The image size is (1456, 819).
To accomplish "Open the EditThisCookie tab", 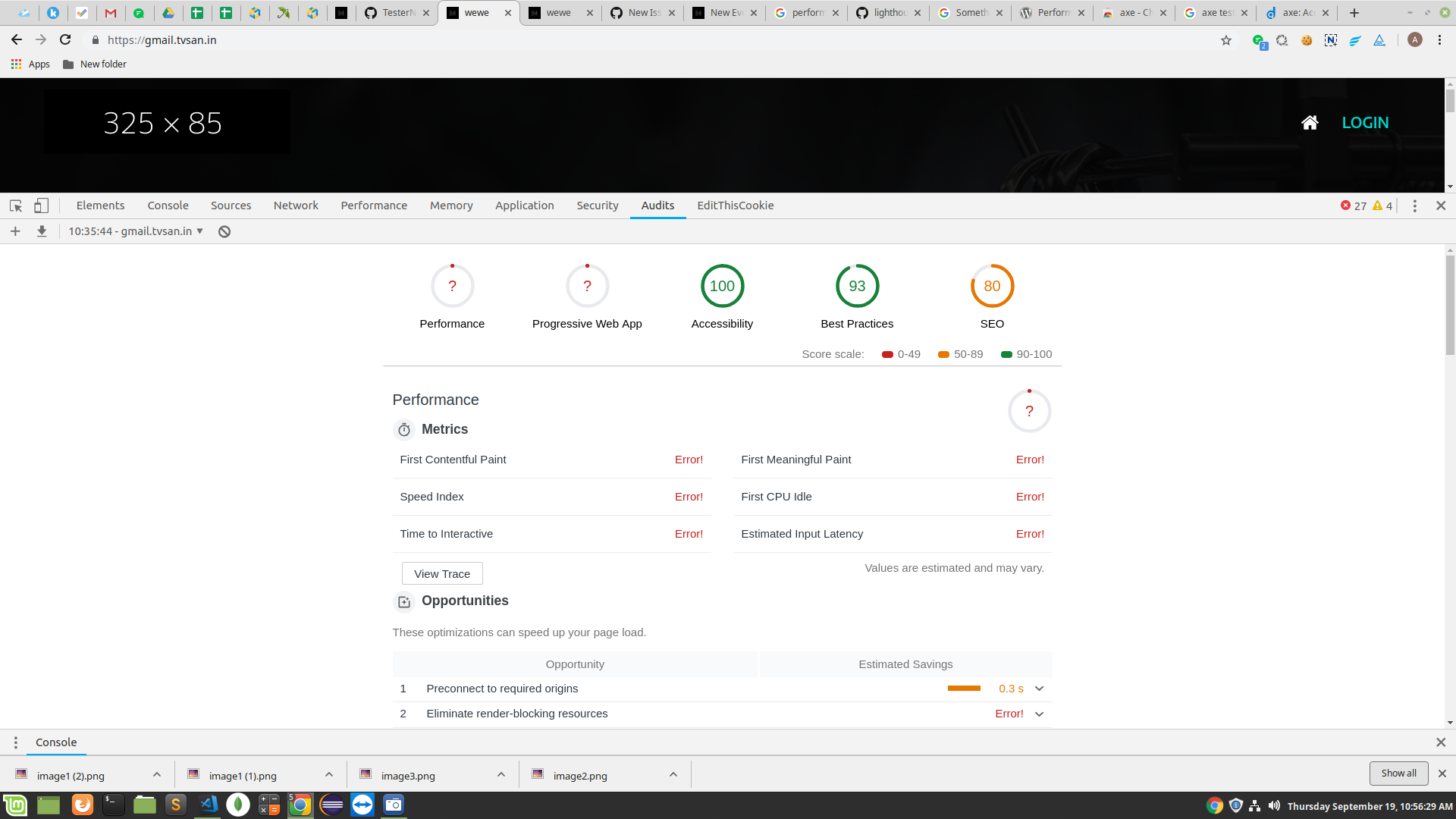I will click(x=735, y=206).
